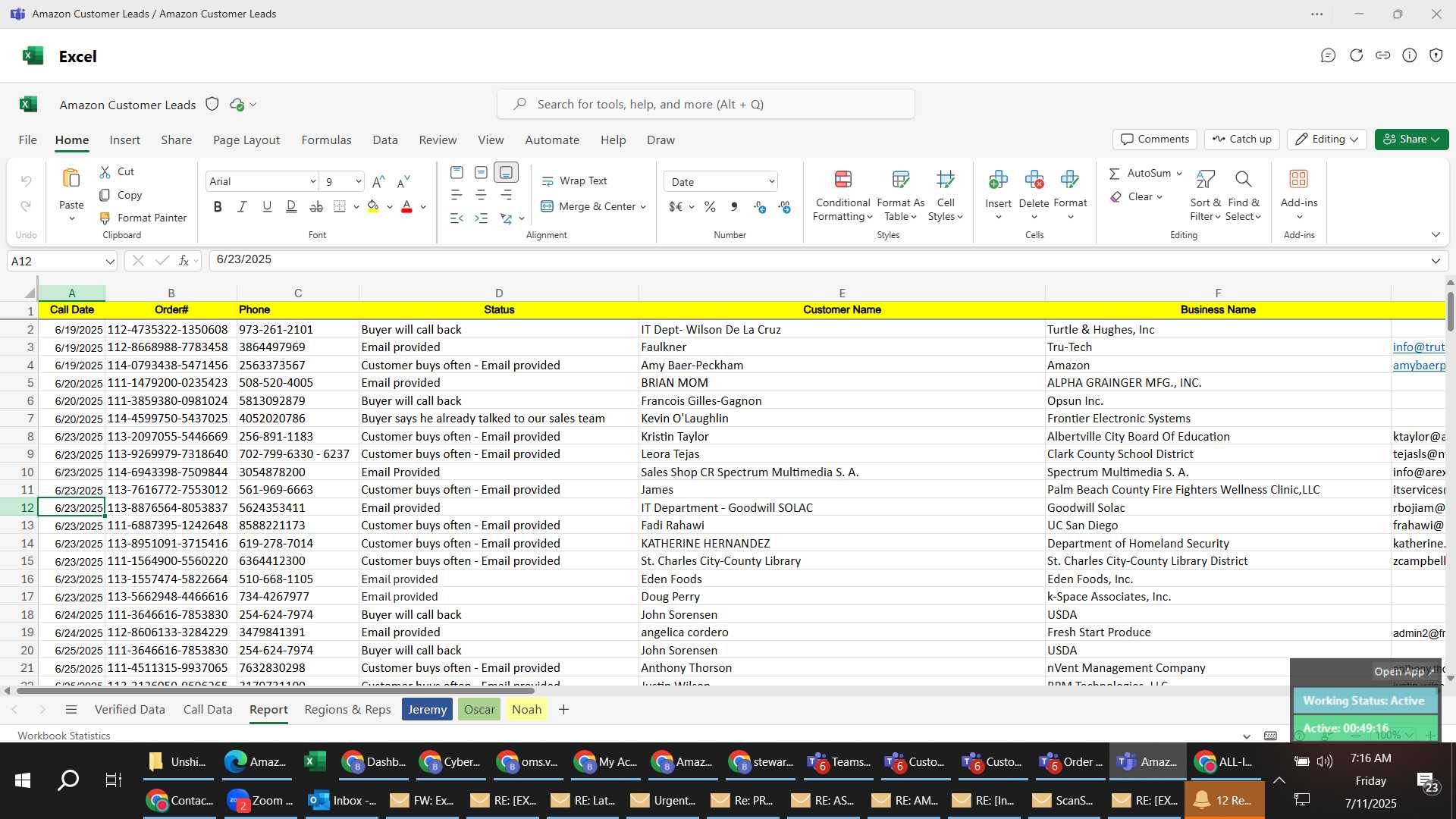Click the Orientation text rotation icon
Viewport: 1456px width, 819px height.
[x=506, y=218]
